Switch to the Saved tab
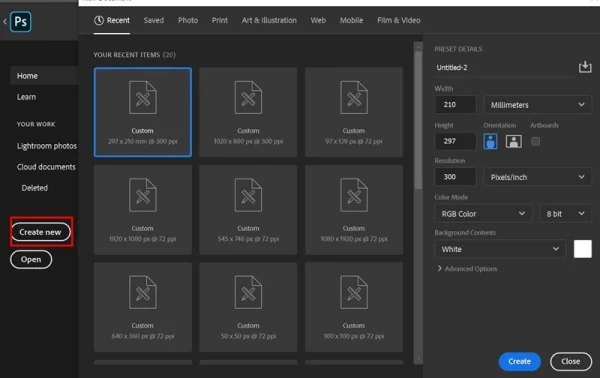The width and height of the screenshot is (600, 378). pyautogui.click(x=154, y=20)
